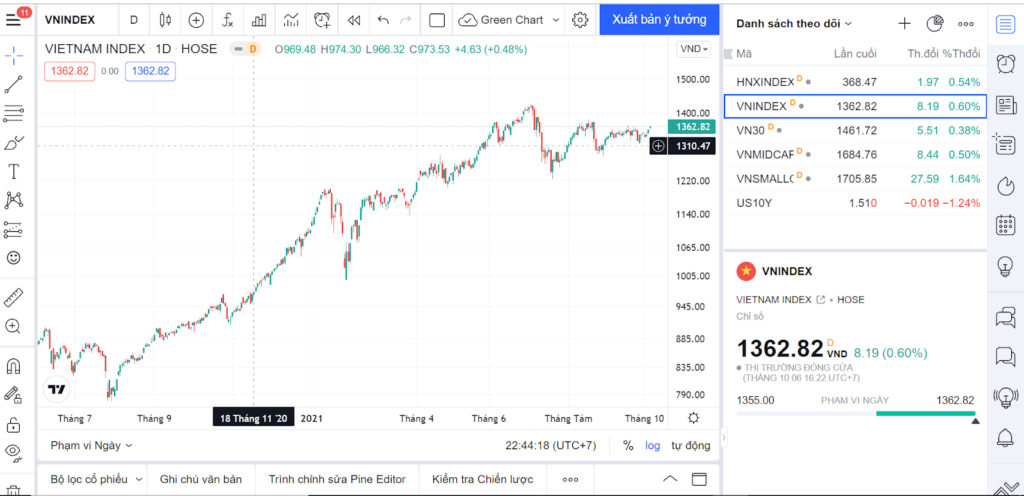The width and height of the screenshot is (1024, 496).
Task: Select the brush drawing tool
Action: [x=14, y=143]
